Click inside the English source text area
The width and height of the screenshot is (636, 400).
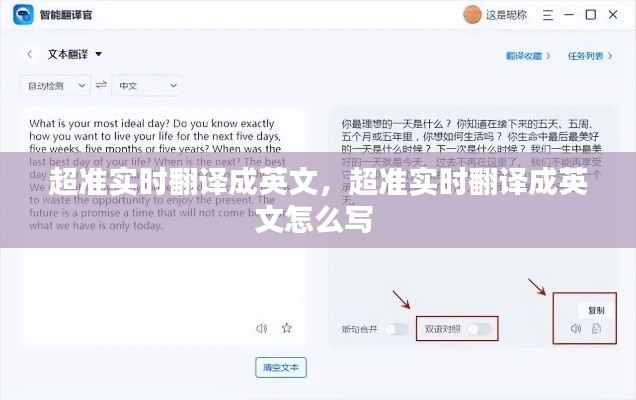point(163,227)
